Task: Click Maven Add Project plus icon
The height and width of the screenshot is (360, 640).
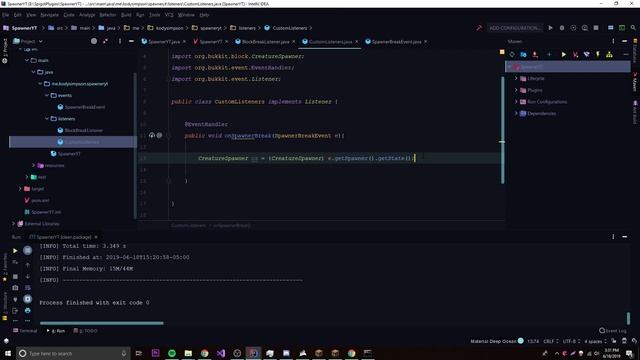Action: 549,54
